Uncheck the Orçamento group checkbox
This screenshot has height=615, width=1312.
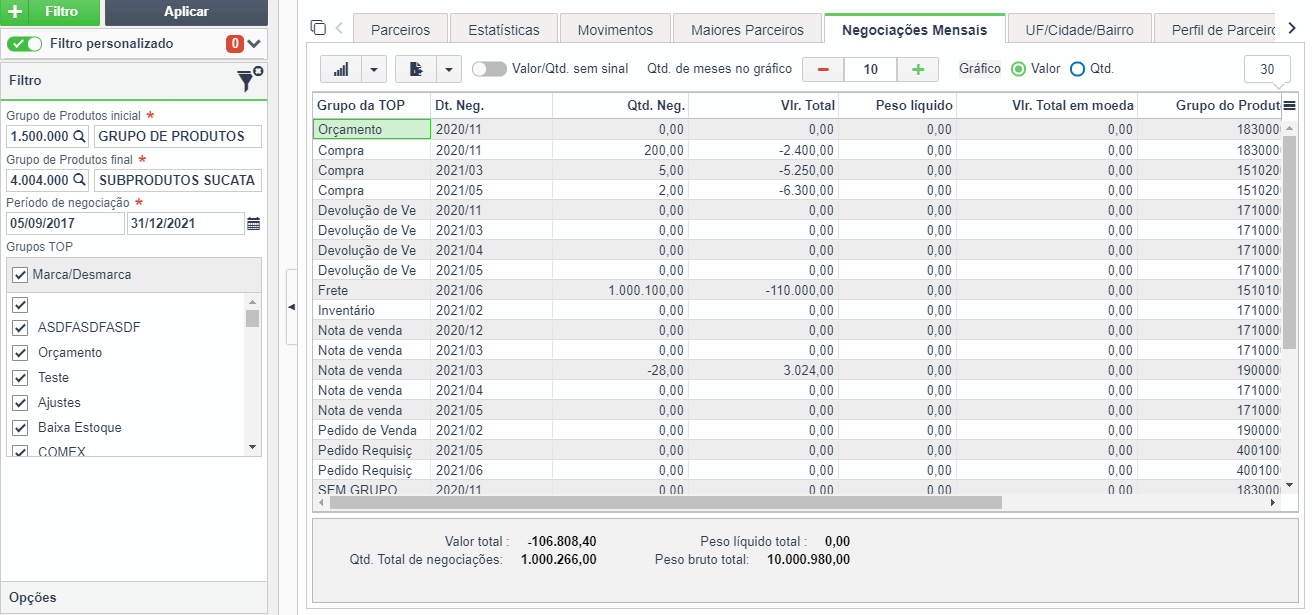click(x=18, y=353)
